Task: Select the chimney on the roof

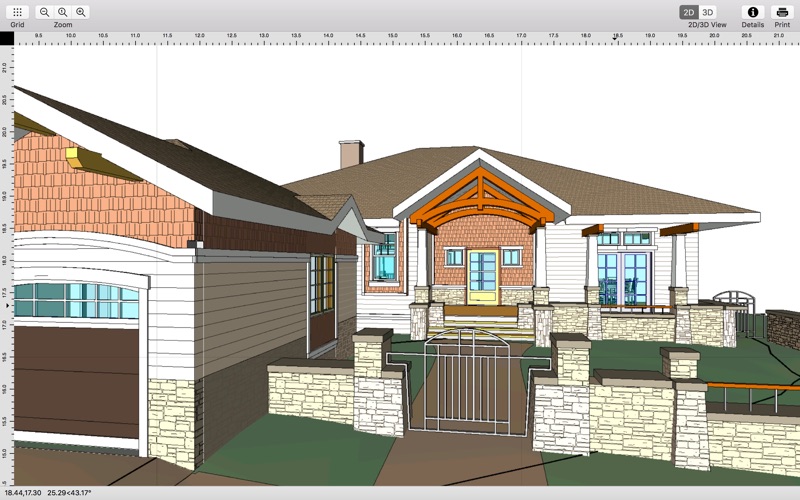Action: pos(352,154)
